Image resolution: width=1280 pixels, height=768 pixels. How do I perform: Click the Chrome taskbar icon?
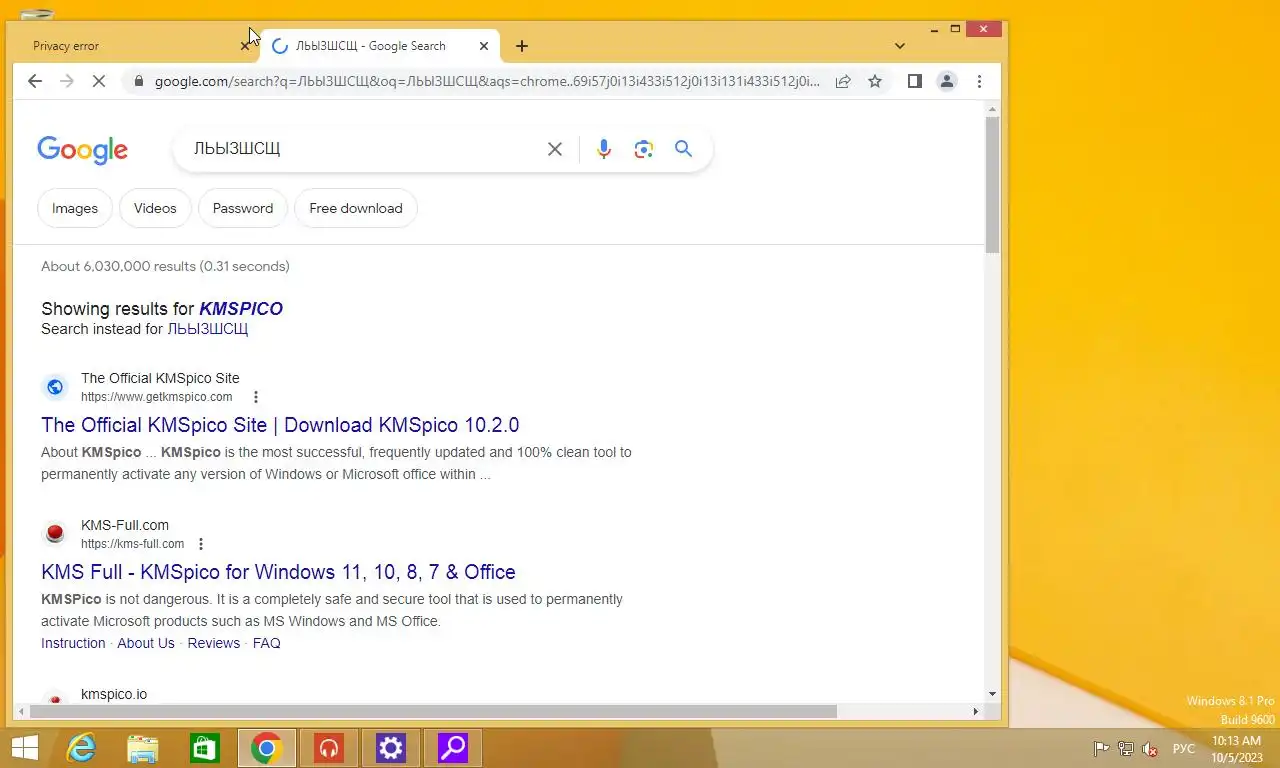267,748
